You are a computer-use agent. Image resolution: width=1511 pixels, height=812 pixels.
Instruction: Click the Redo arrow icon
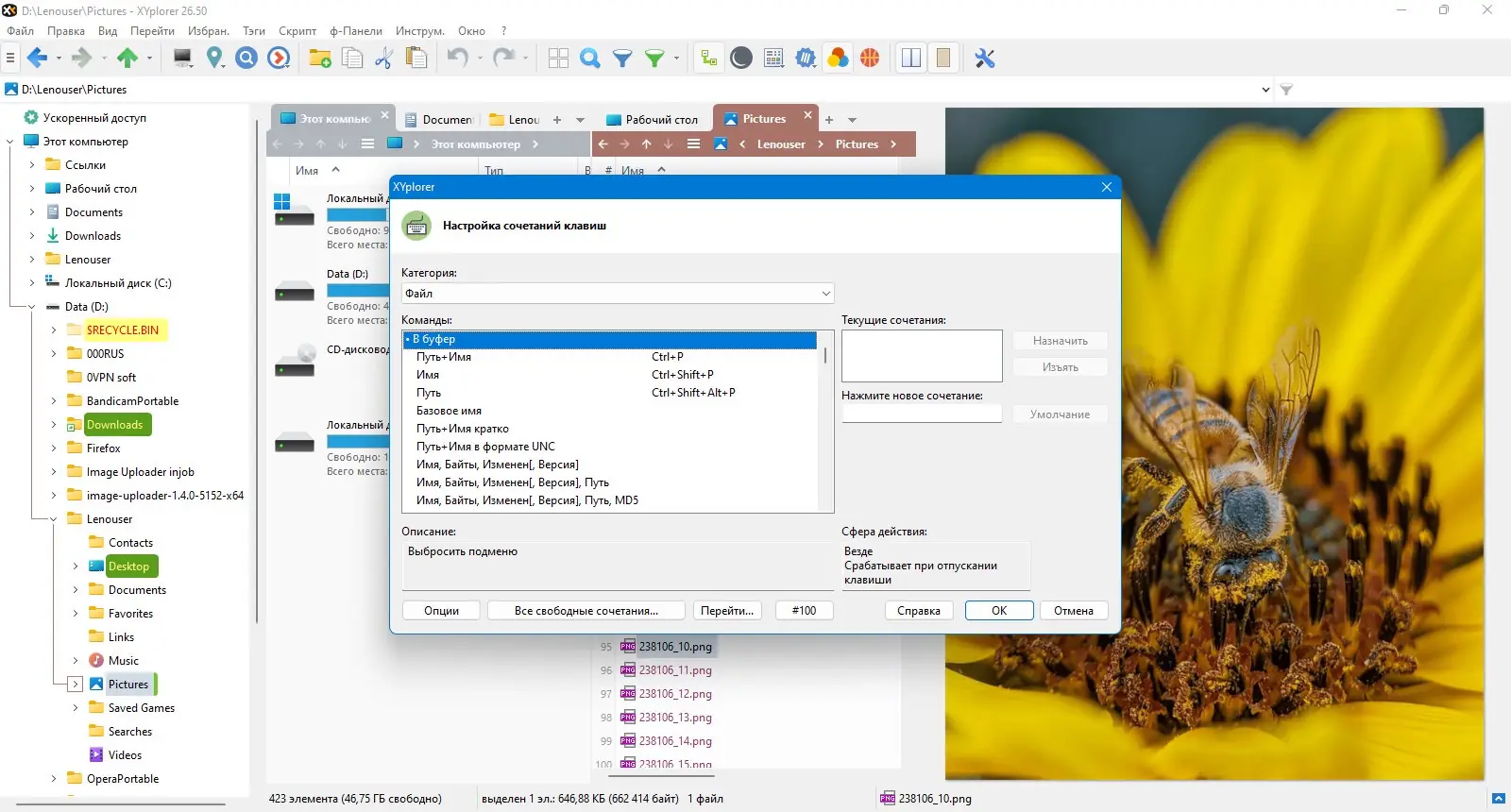[x=503, y=59]
